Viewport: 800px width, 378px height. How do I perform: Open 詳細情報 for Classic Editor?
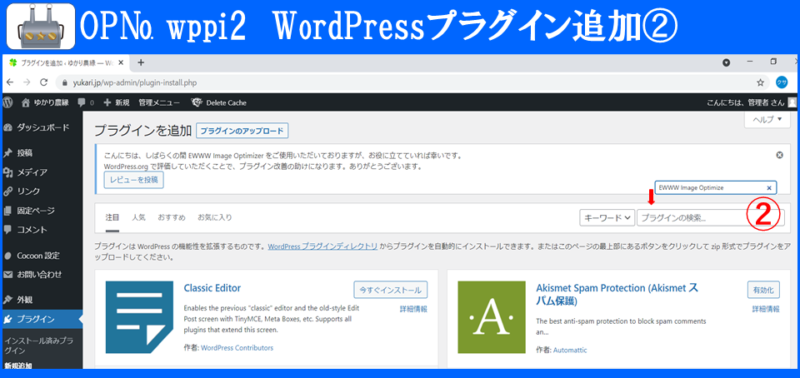tap(413, 309)
